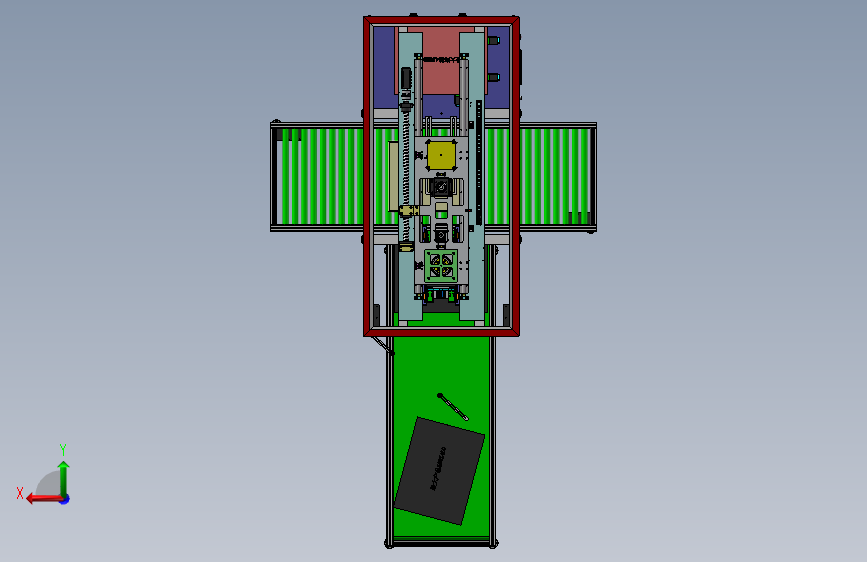Select the dark gray box on the green belt
This screenshot has height=562, width=867.
pos(440,471)
